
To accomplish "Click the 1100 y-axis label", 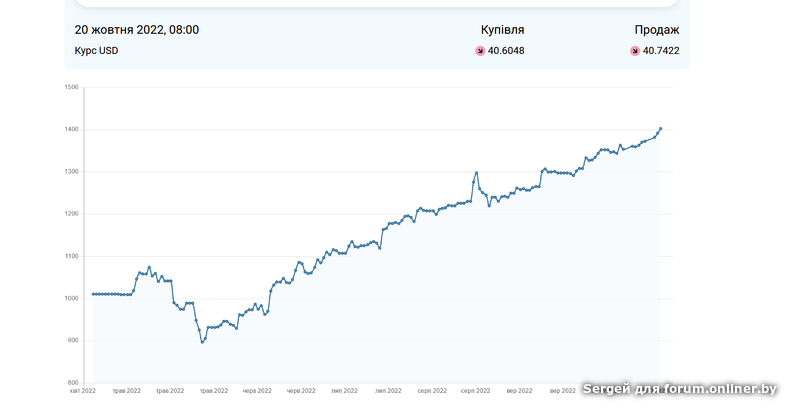I will pos(71,256).
